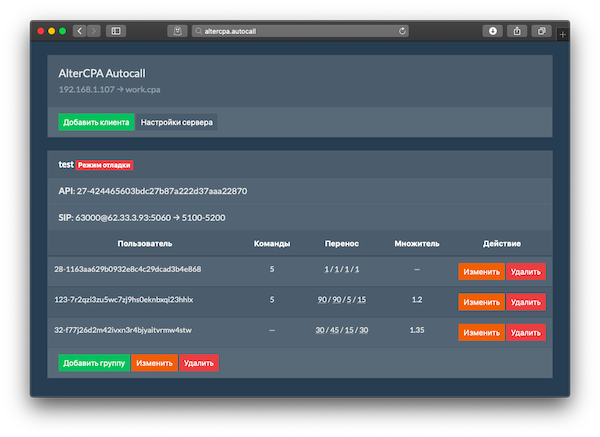Click the green Добавить клиента button
The width and height of the screenshot is (600, 437).
[x=95, y=122]
